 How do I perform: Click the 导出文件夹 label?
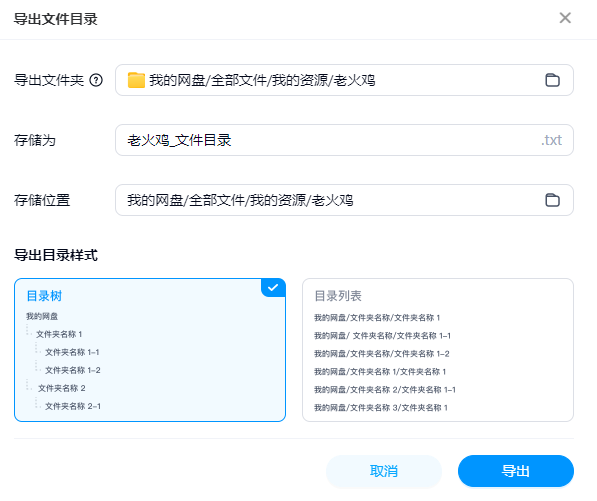pyautogui.click(x=49, y=80)
